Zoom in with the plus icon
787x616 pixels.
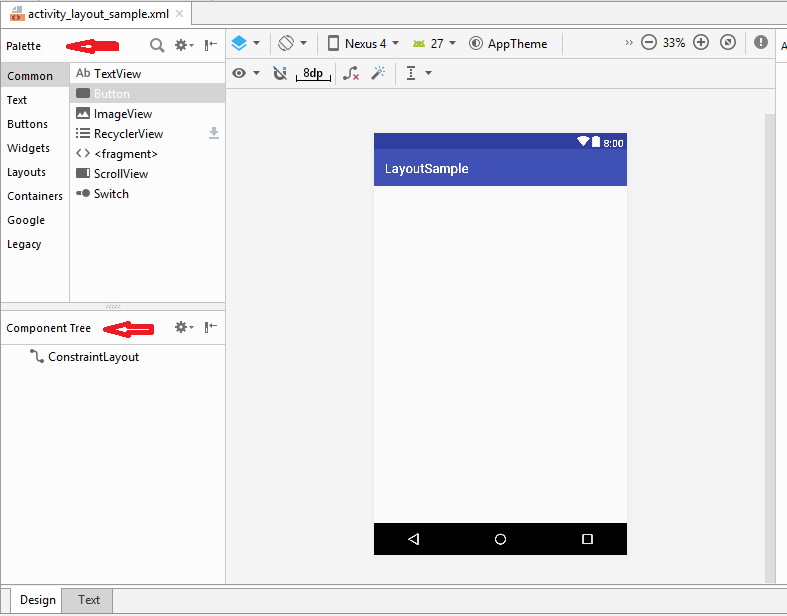coord(701,43)
